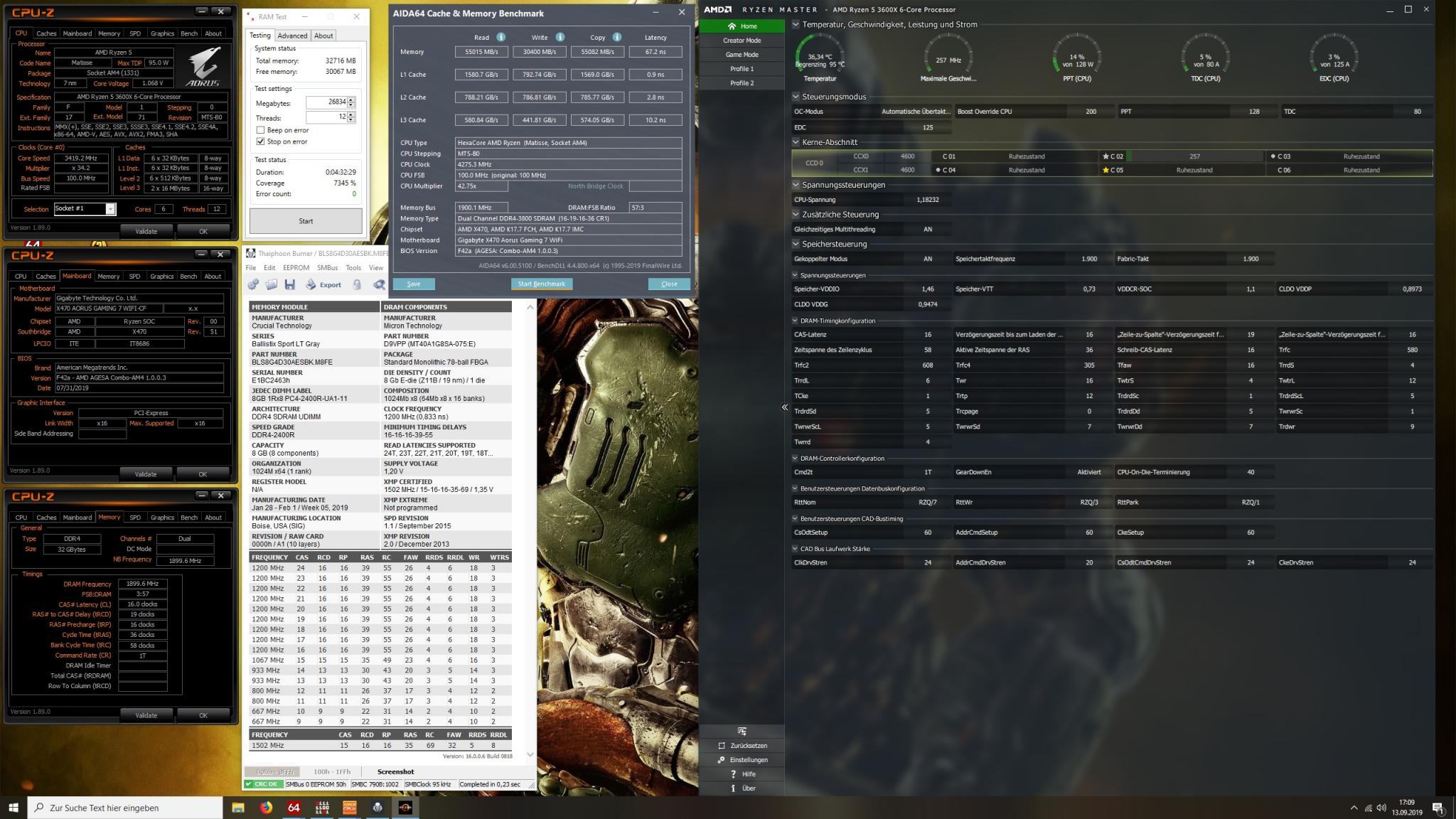Click the Close button in AIDA64 benchmark window

[x=669, y=284]
